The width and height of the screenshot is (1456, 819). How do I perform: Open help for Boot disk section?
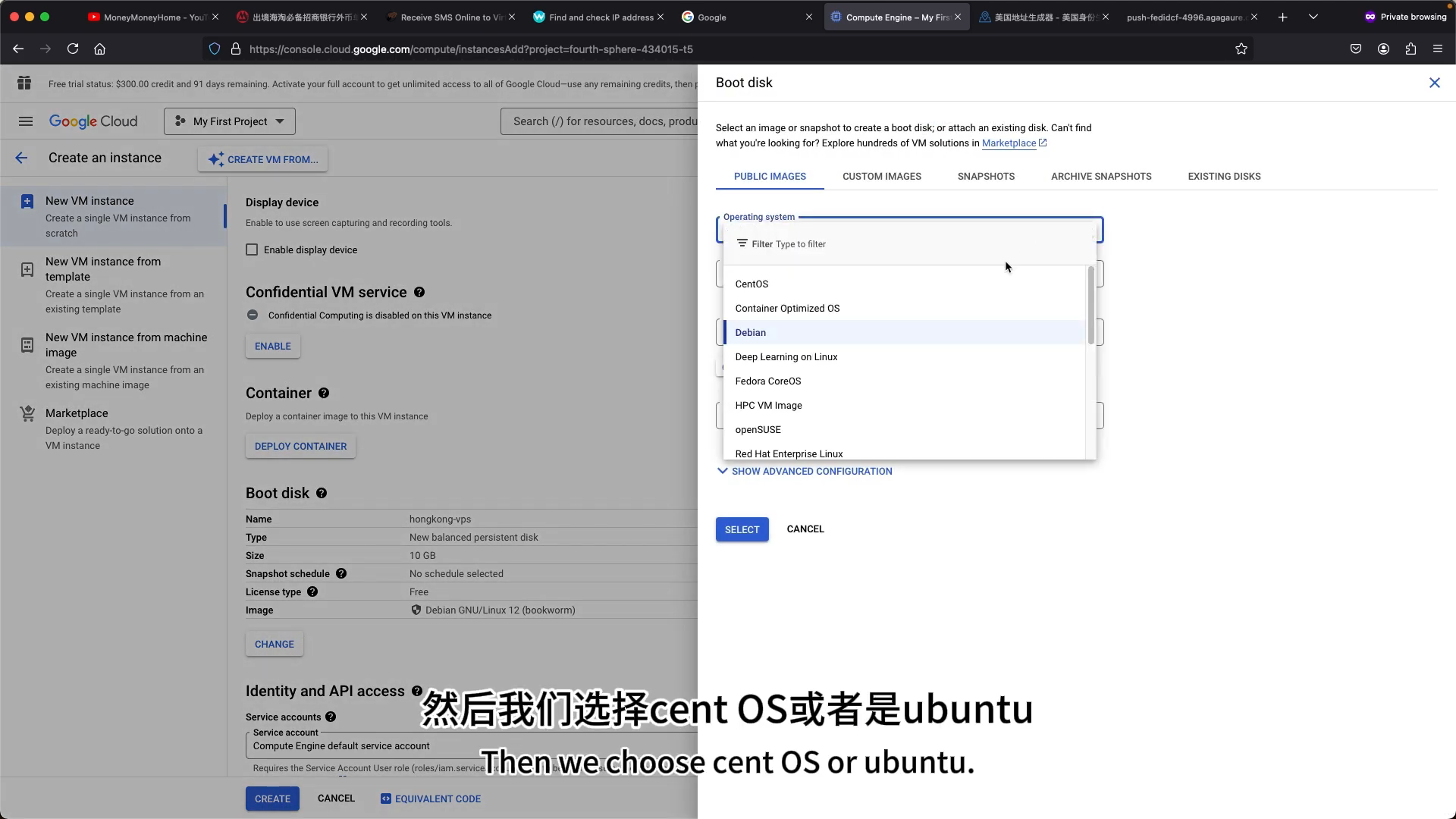[x=322, y=493]
